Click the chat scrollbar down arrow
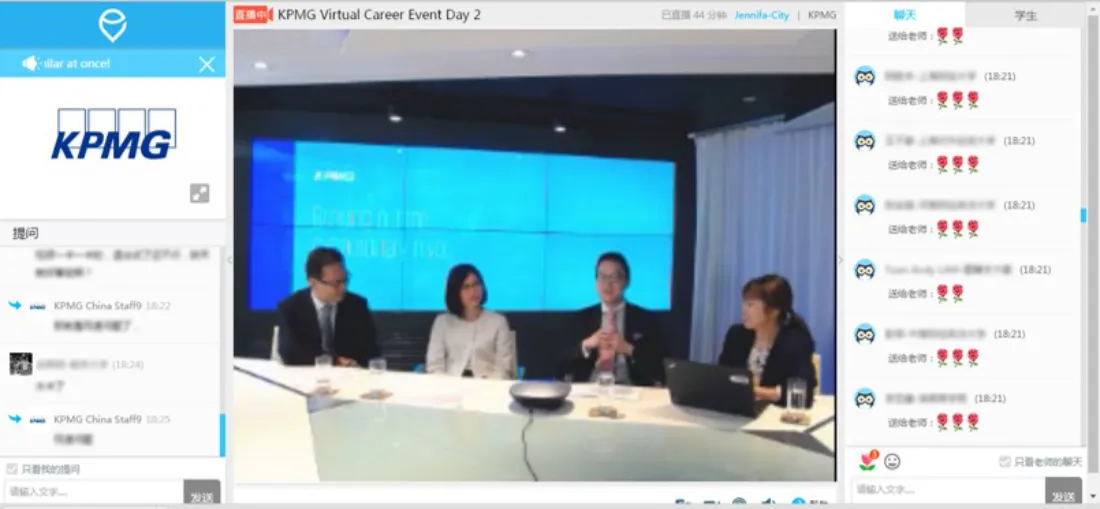This screenshot has width=1100, height=509. point(1092,498)
